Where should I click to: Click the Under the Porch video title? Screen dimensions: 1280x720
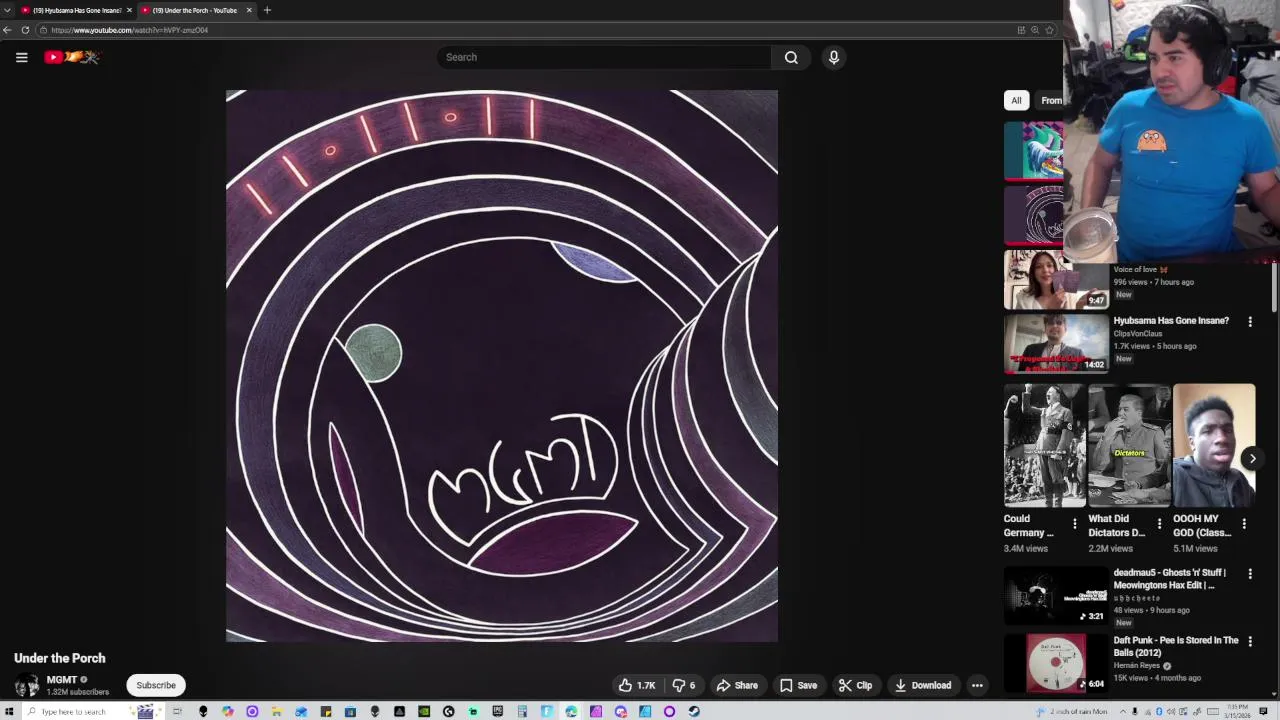point(60,658)
